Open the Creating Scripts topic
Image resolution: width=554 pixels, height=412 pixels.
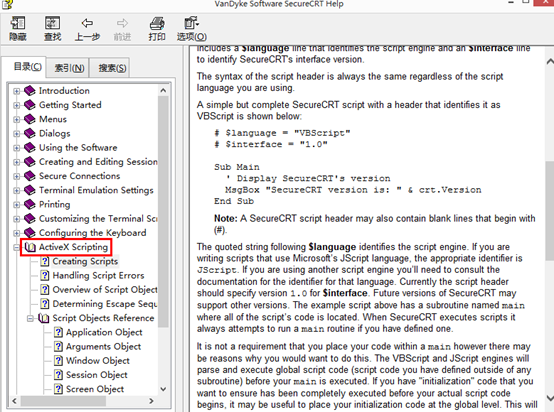tap(85, 261)
